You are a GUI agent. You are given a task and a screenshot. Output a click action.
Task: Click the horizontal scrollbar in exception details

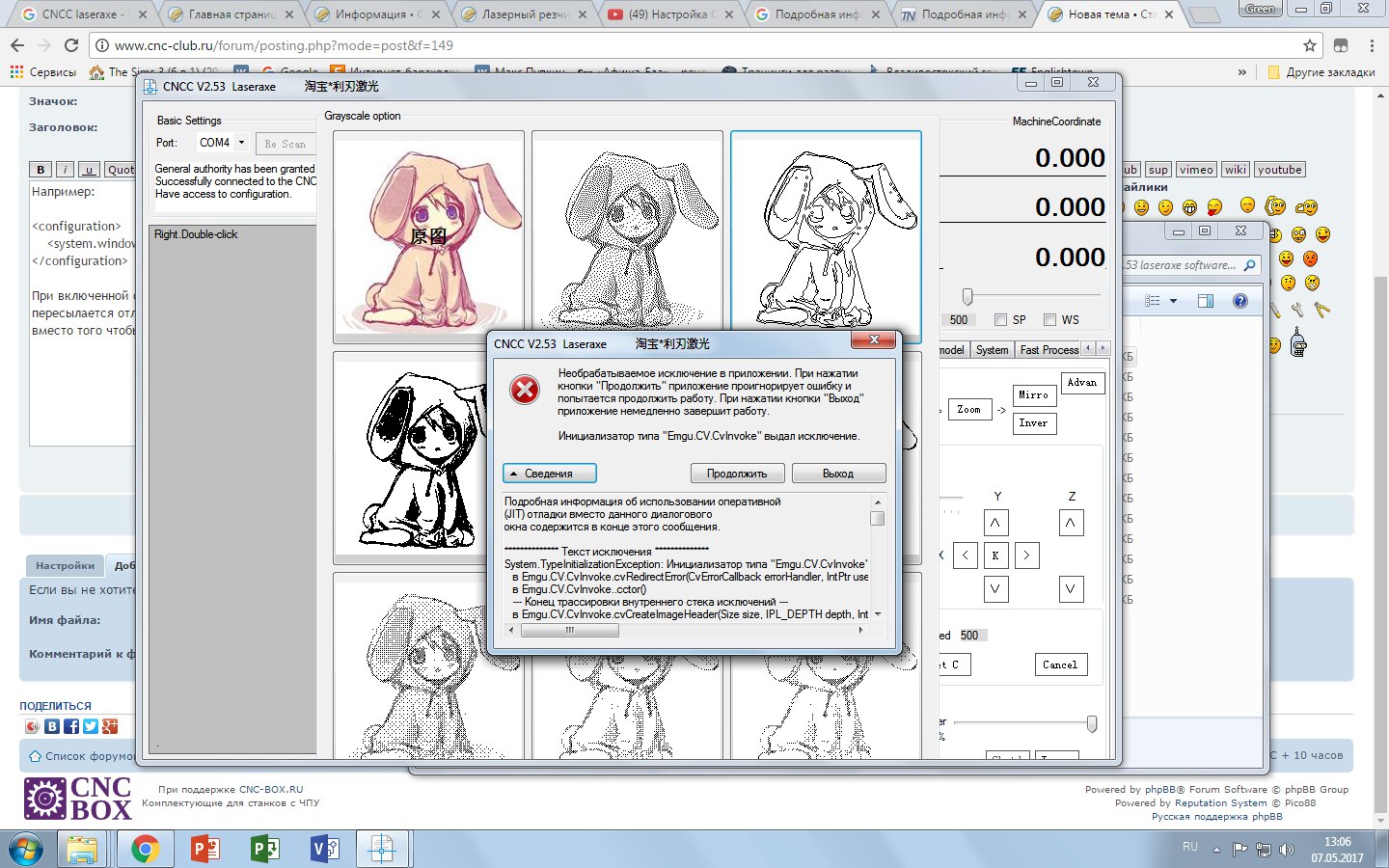click(570, 631)
